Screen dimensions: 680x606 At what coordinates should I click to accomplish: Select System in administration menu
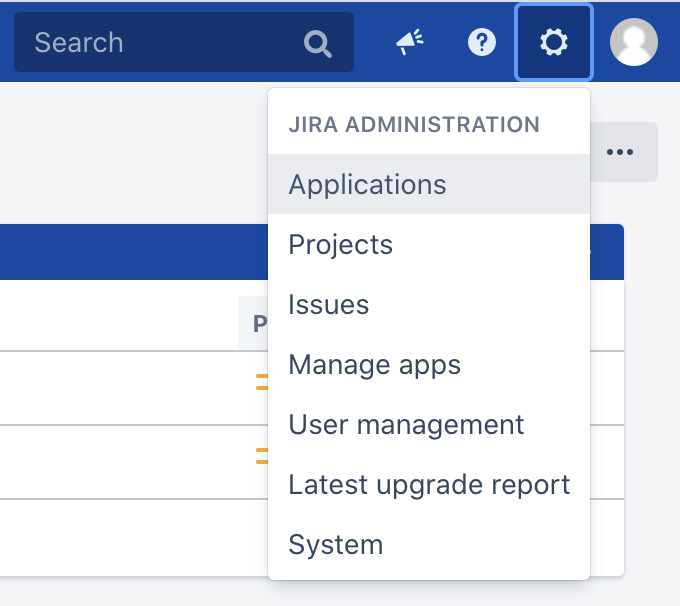pos(429,544)
